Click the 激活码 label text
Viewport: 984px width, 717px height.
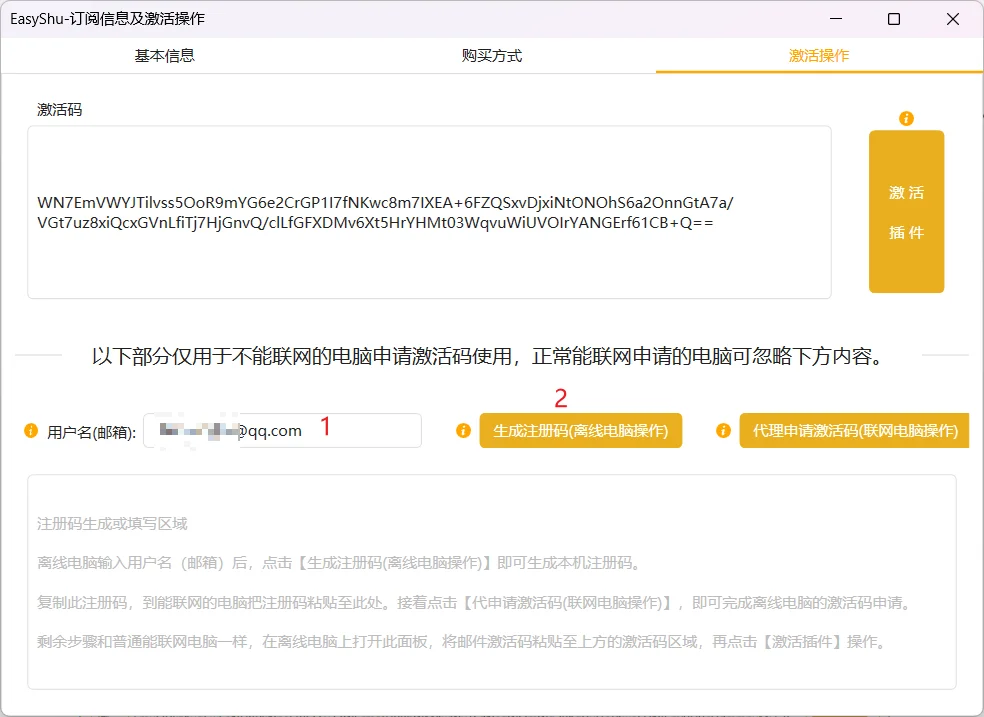60,110
